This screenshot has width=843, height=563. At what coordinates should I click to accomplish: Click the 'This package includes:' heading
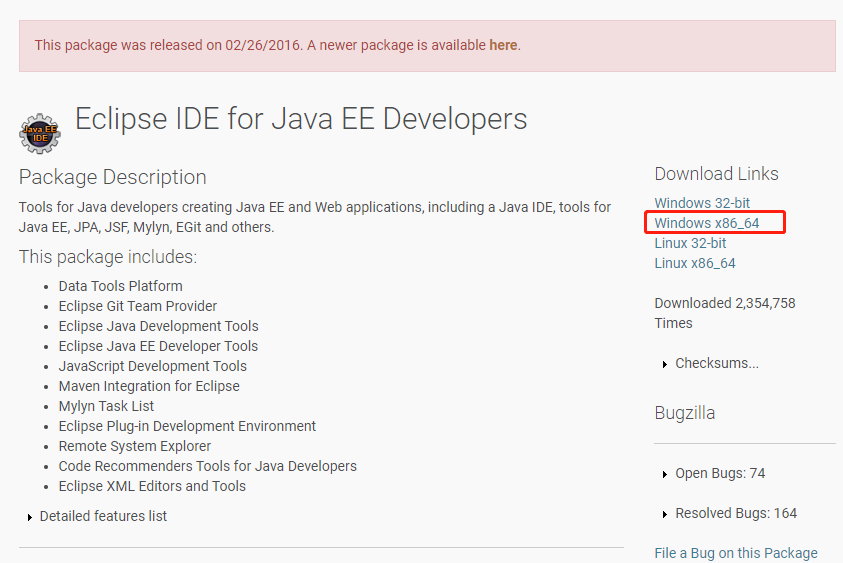(x=108, y=257)
